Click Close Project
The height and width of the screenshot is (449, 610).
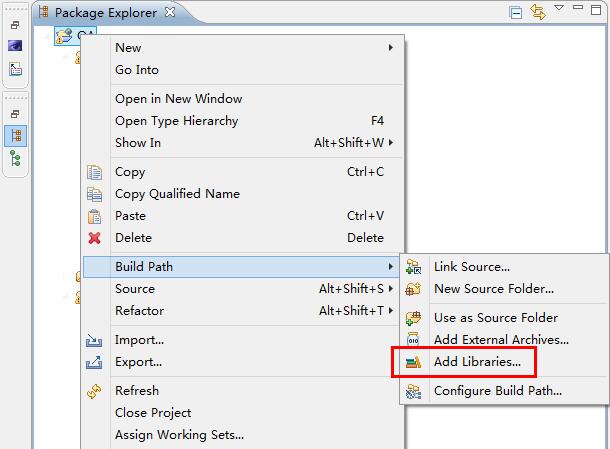pos(153,413)
